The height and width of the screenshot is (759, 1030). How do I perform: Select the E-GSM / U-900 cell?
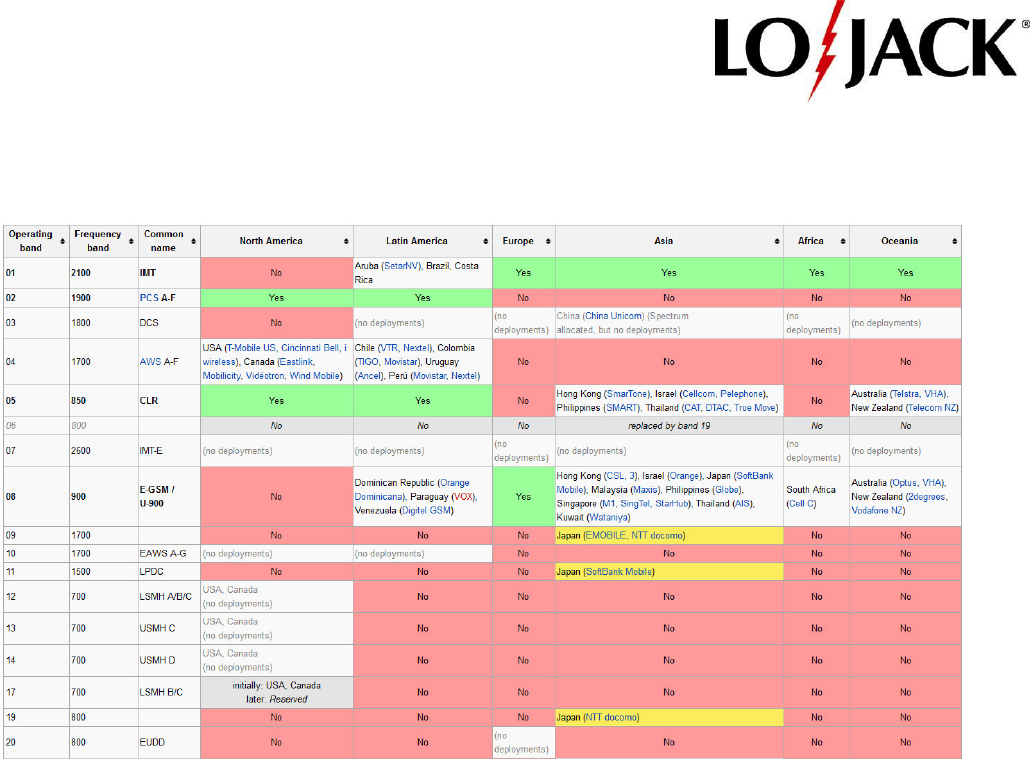(x=169, y=497)
